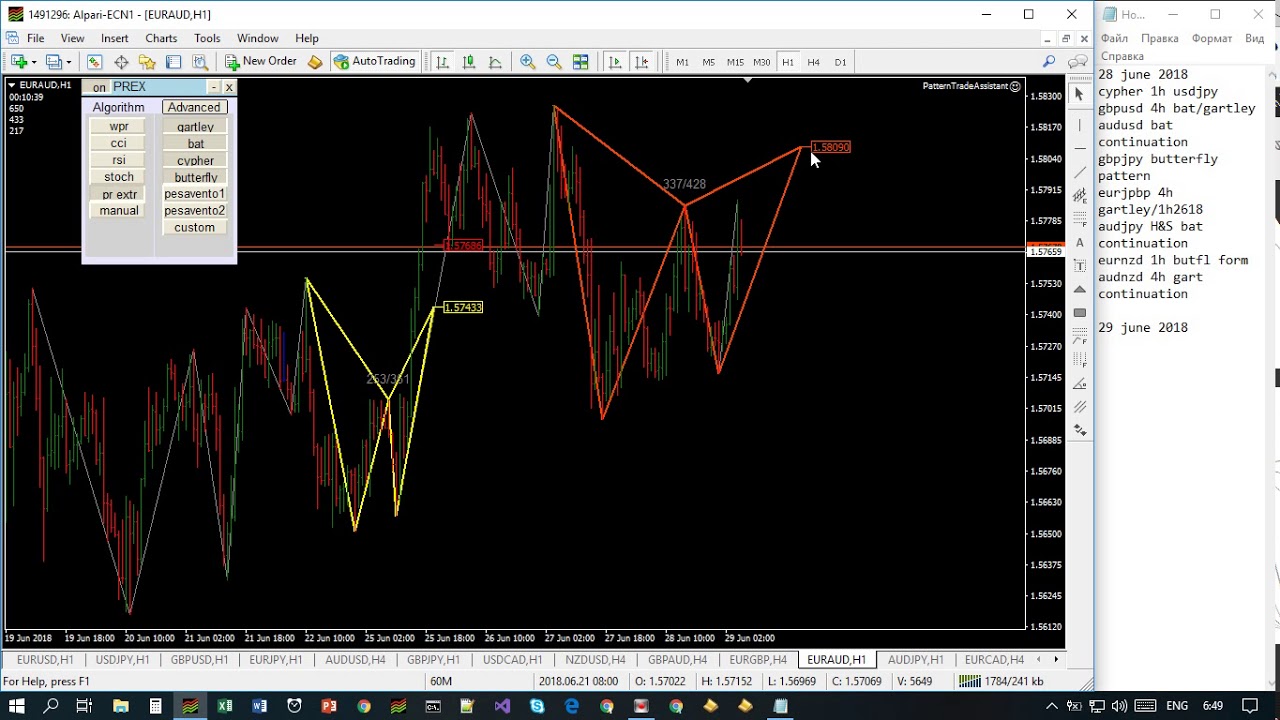Zoom out on the chart
The height and width of the screenshot is (720, 1280).
tap(554, 62)
